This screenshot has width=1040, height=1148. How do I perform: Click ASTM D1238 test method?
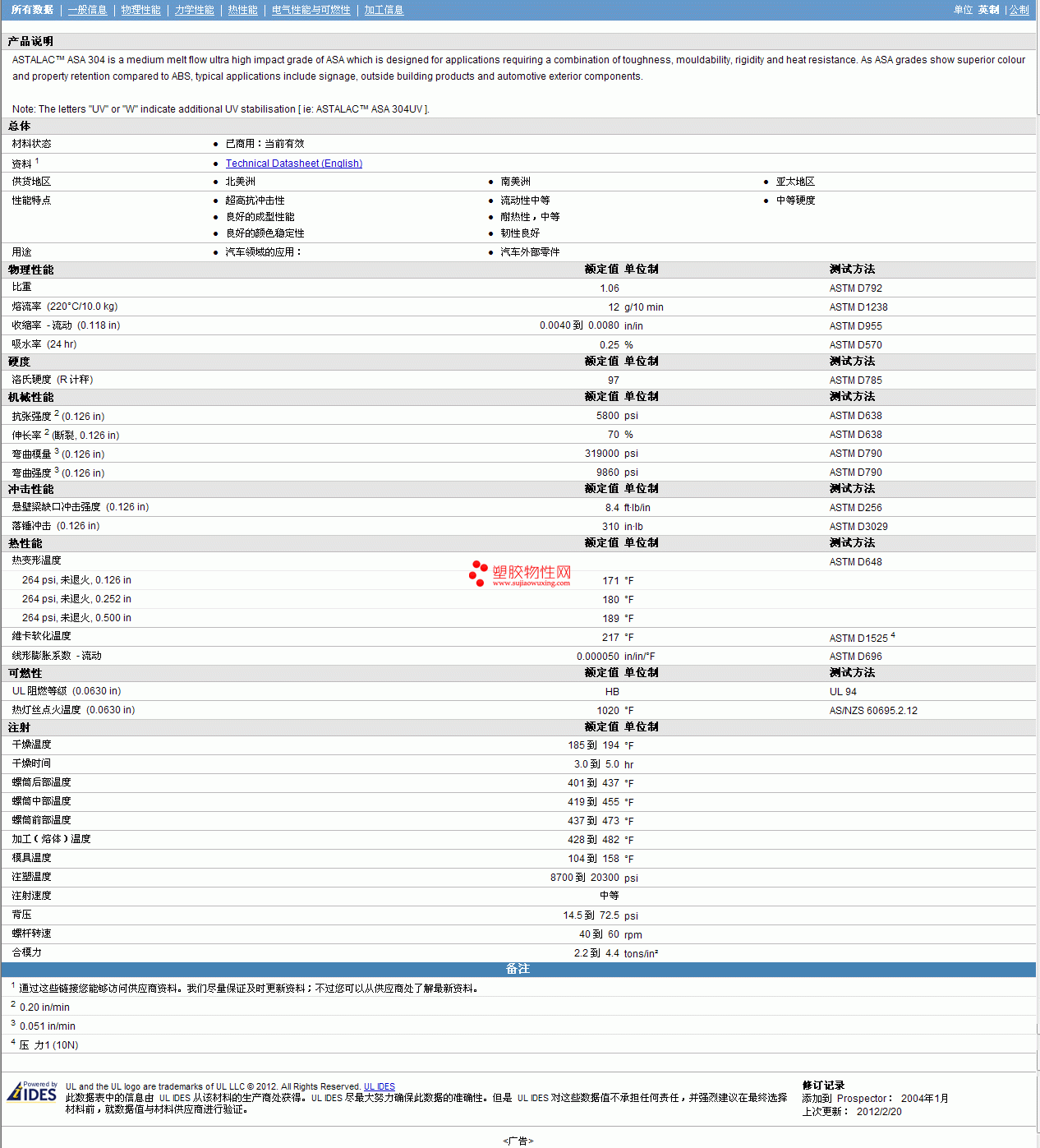[858, 307]
